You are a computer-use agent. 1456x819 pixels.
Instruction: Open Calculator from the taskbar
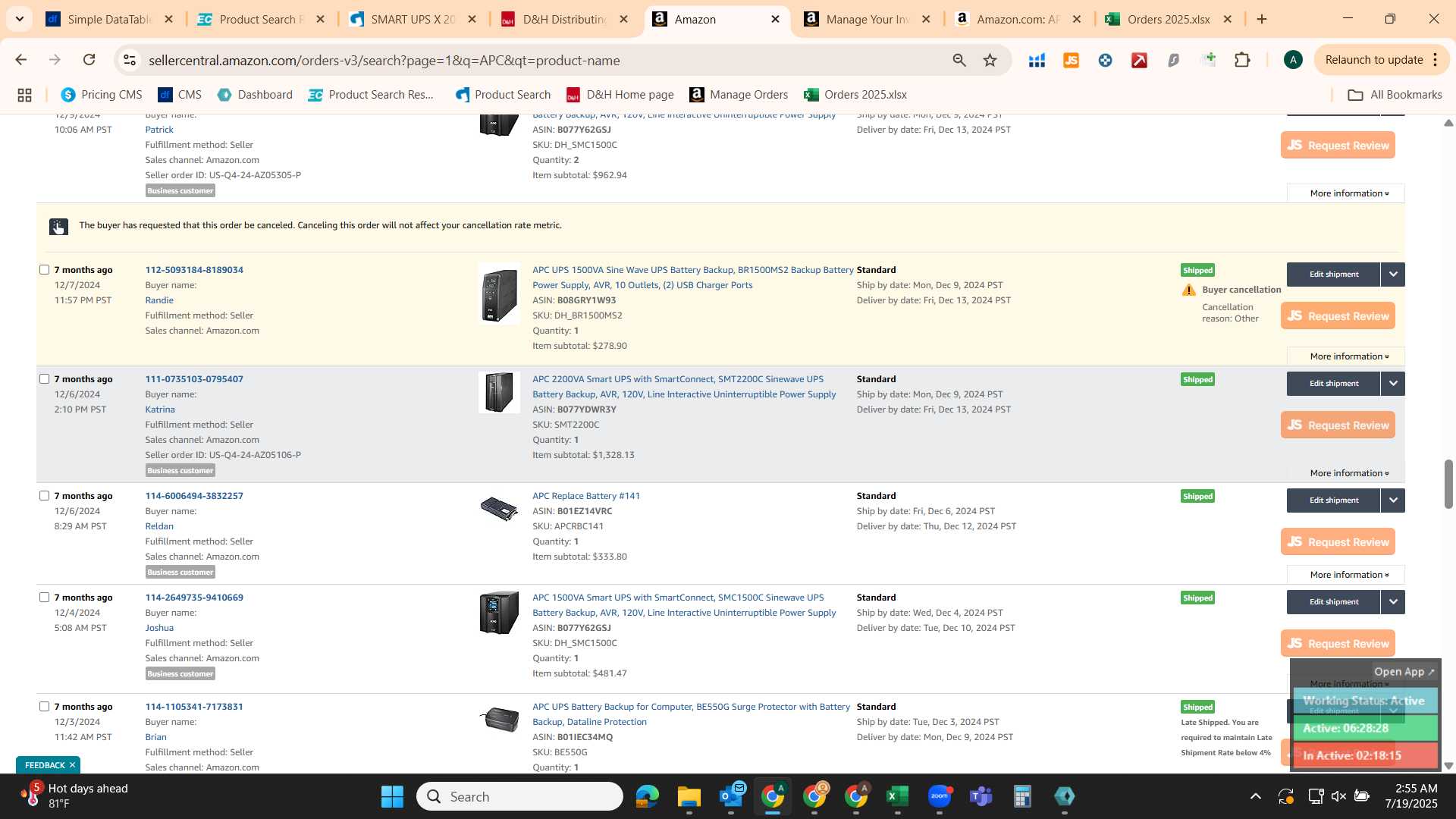coord(1022,796)
